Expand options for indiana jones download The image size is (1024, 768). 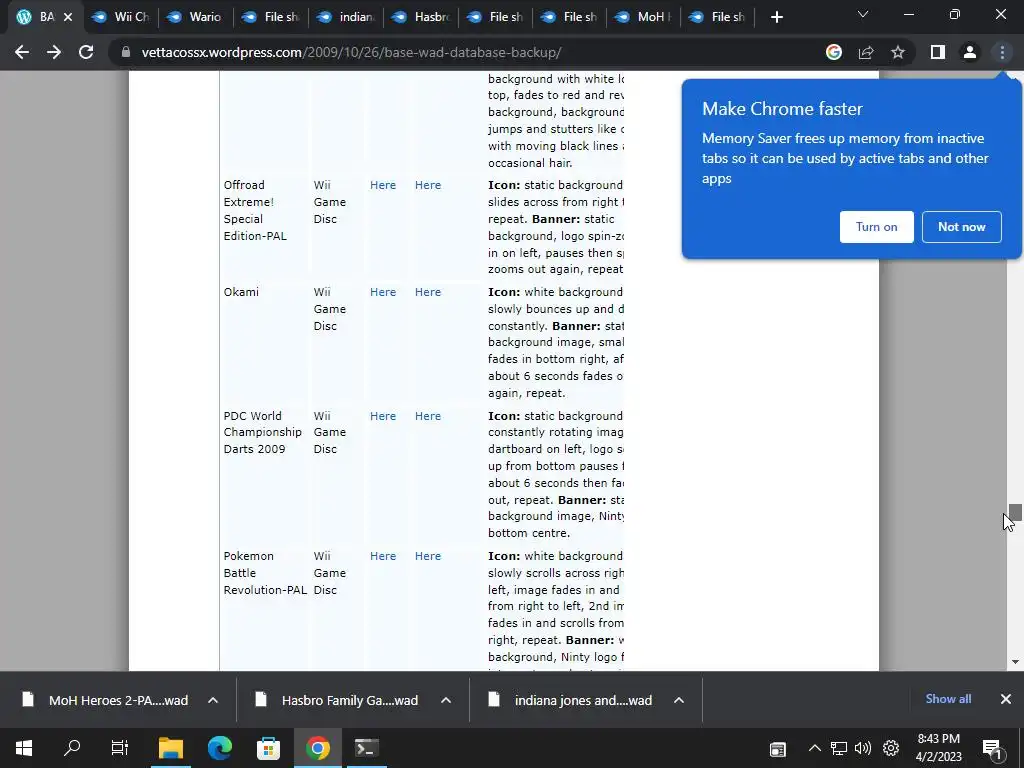pyautogui.click(x=679, y=700)
